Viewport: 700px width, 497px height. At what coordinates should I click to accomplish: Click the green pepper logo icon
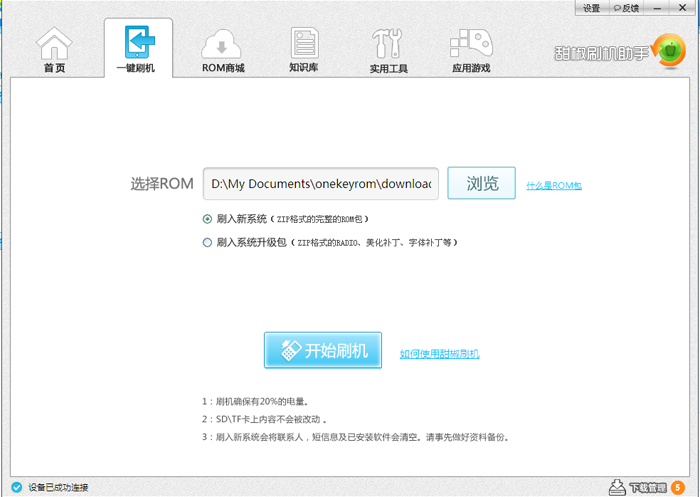[x=669, y=52]
